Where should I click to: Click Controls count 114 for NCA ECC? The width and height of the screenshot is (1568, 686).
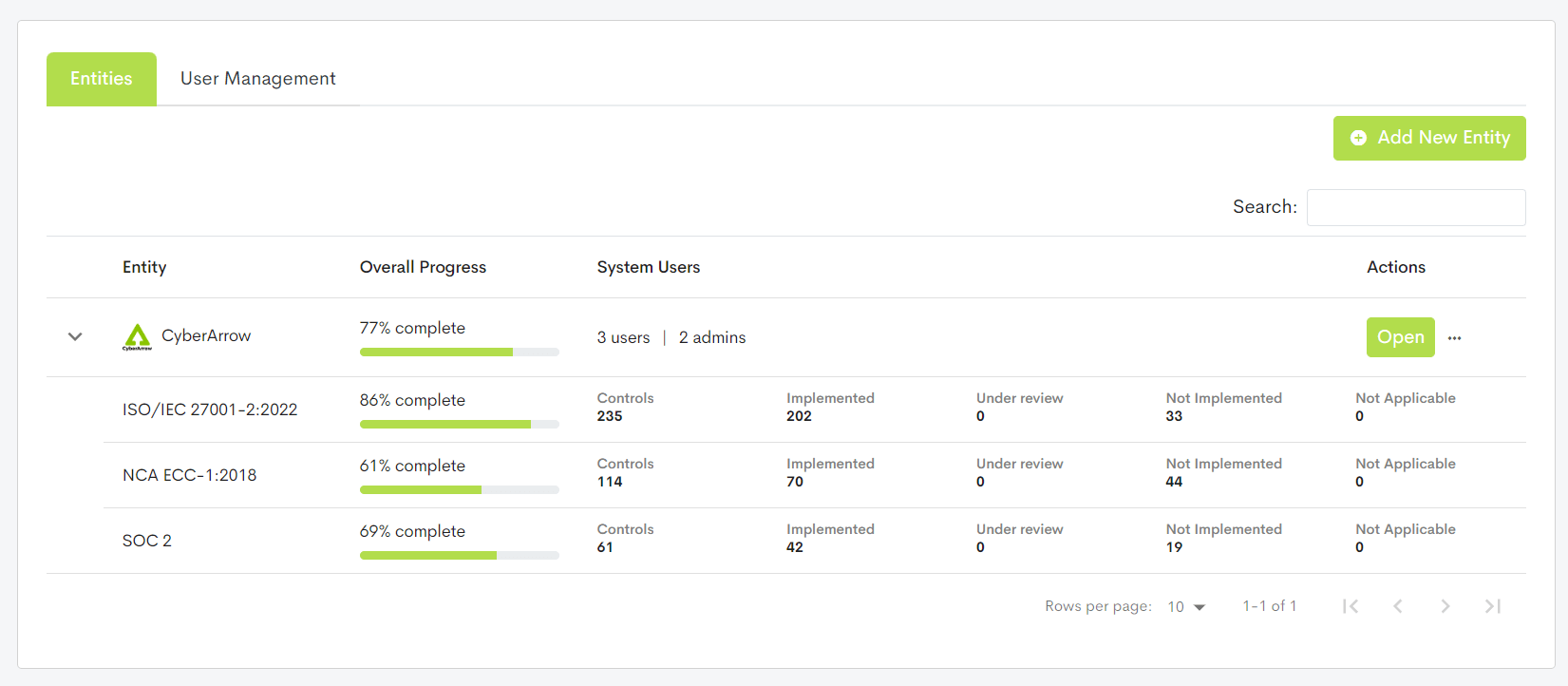point(610,482)
